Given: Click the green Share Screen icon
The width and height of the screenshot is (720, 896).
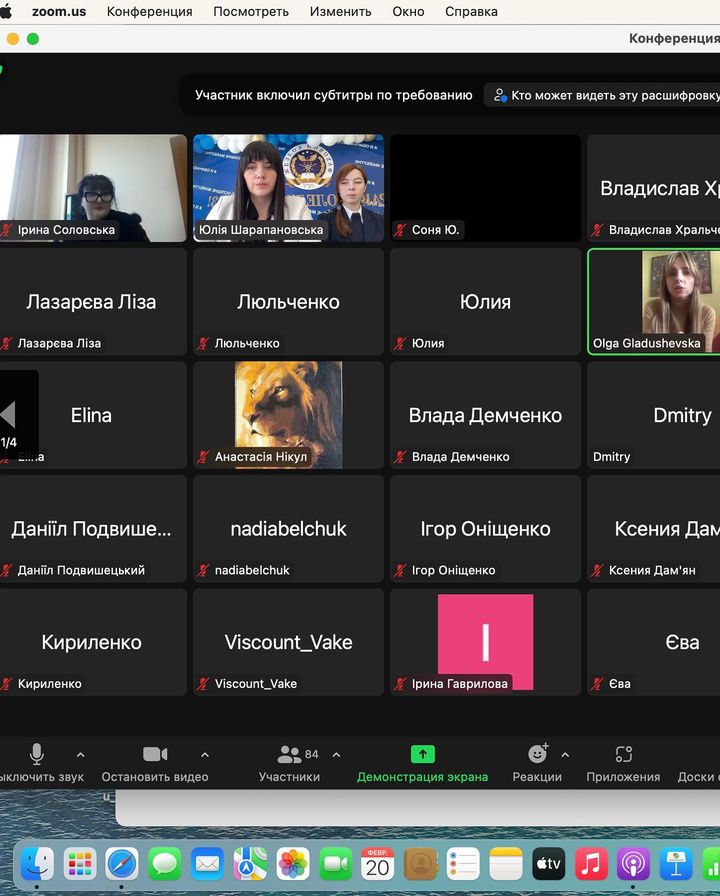Looking at the screenshot, I should point(423,754).
